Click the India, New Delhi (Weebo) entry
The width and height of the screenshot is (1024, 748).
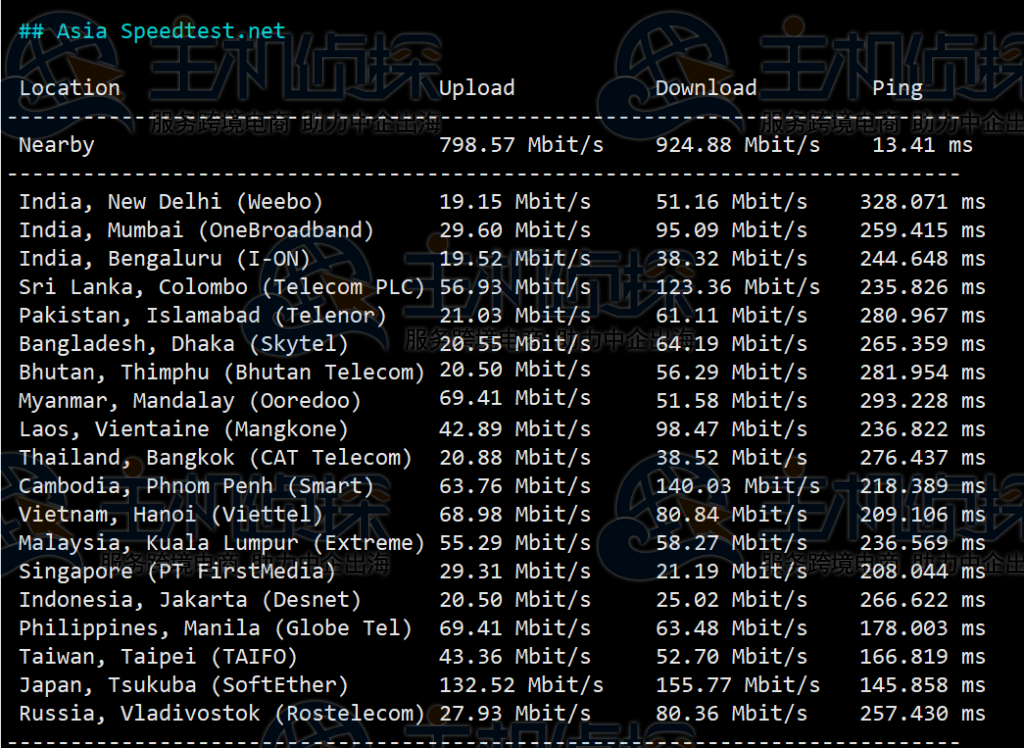point(171,202)
